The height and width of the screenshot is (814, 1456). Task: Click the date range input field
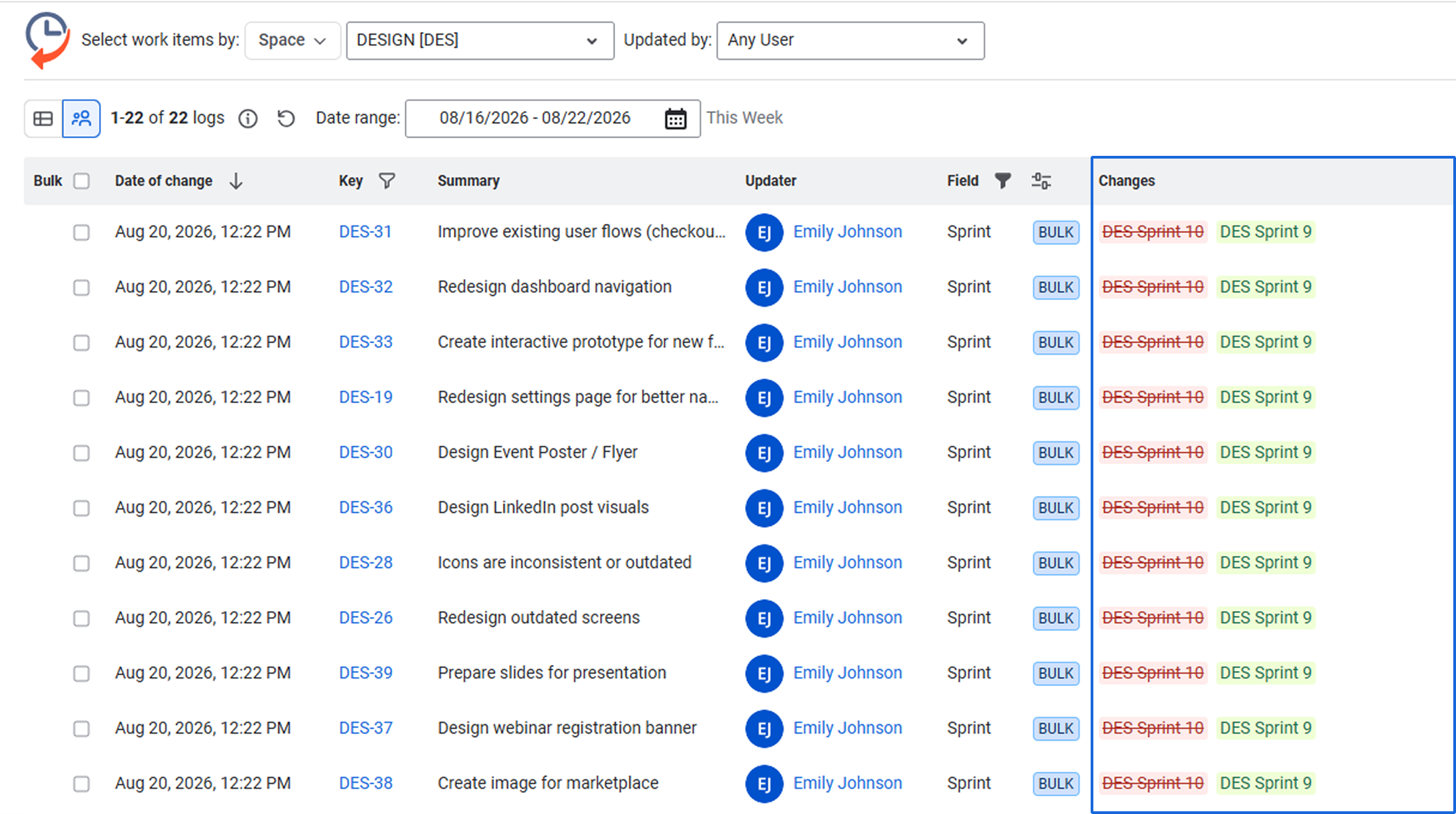(552, 118)
